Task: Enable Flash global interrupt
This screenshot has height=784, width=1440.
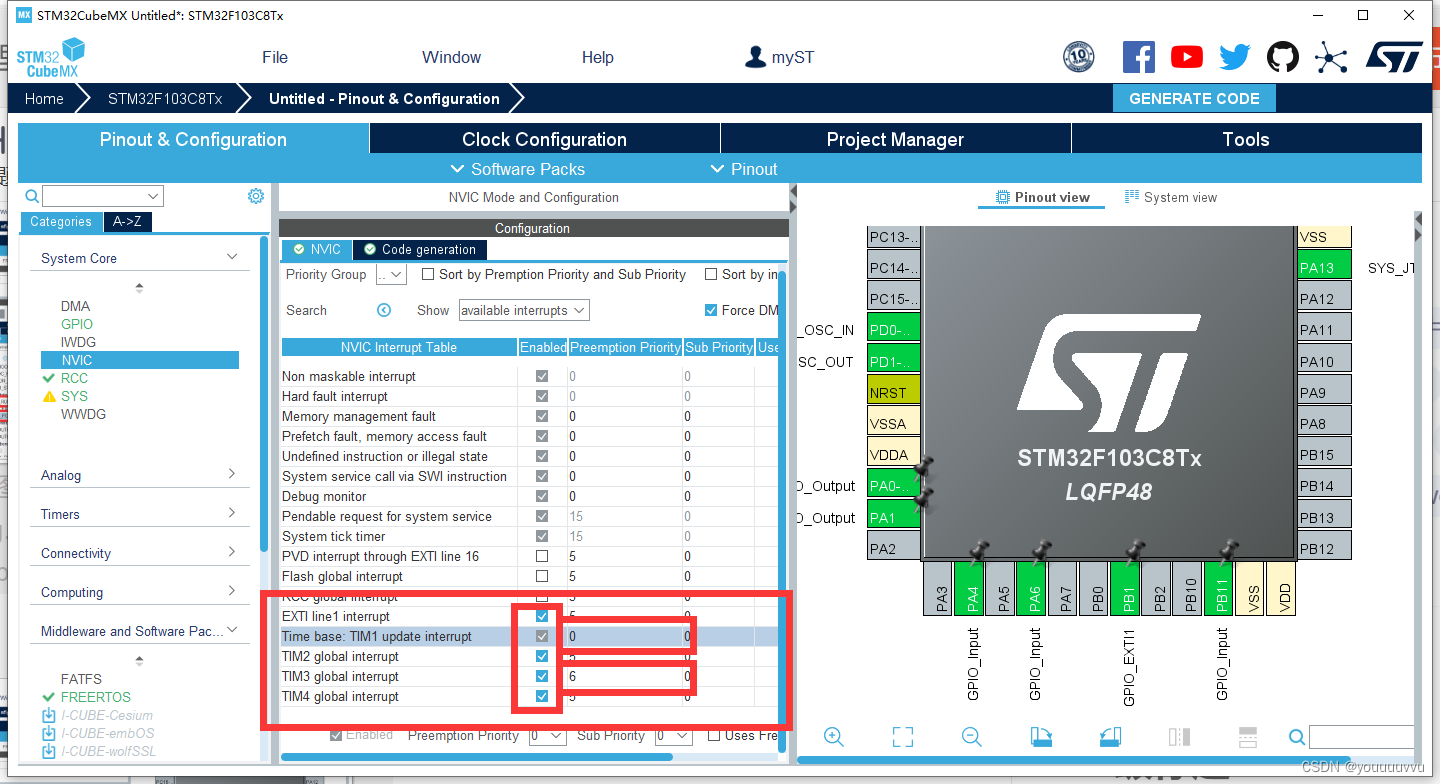Action: click(x=542, y=576)
